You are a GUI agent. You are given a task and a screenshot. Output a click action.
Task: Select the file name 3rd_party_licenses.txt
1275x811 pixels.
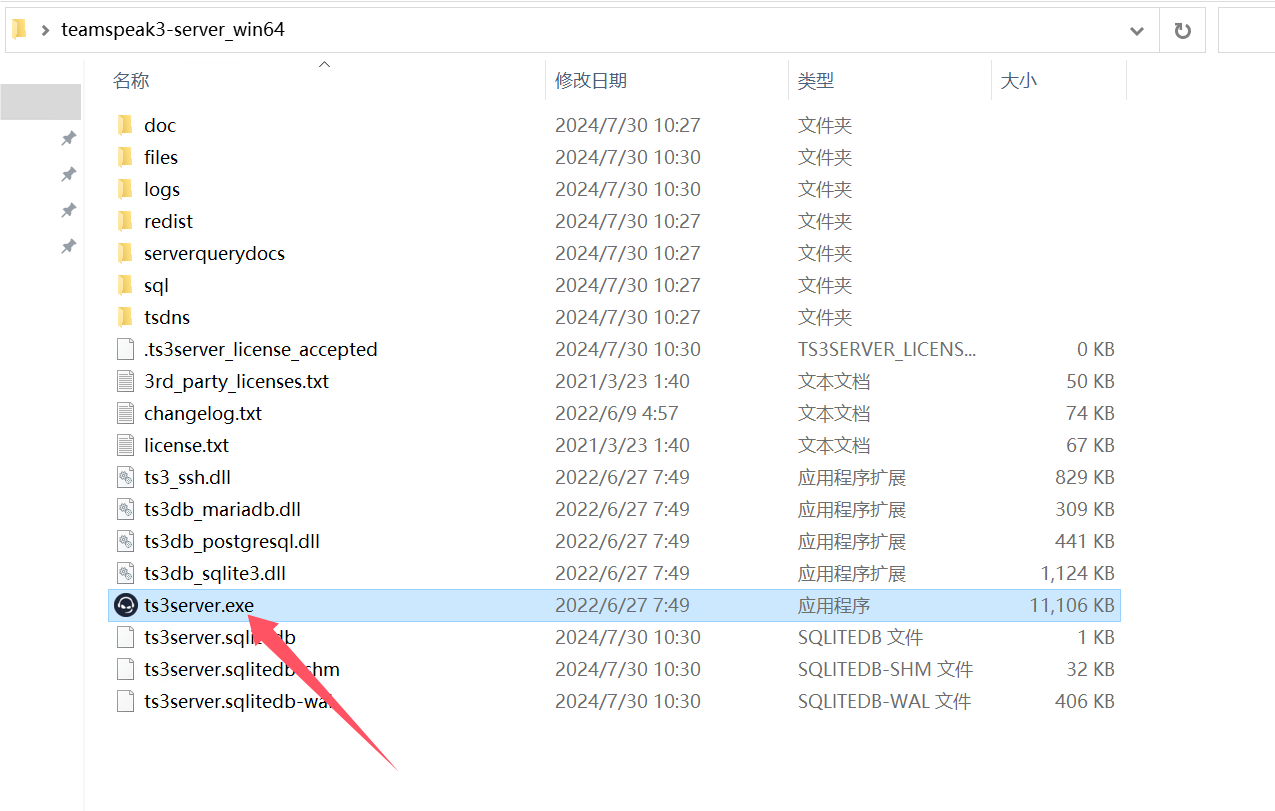[236, 381]
